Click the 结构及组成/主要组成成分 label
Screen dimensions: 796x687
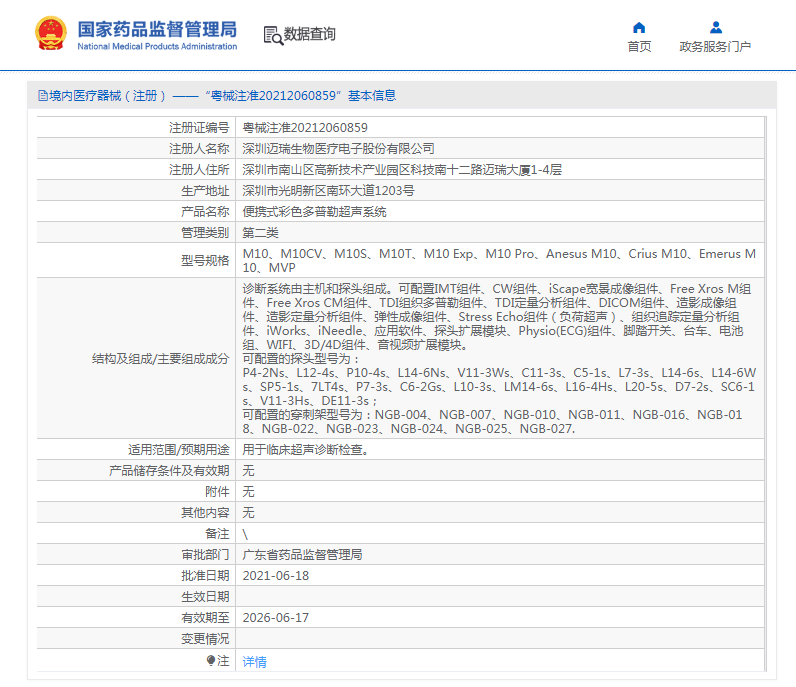click(x=160, y=359)
